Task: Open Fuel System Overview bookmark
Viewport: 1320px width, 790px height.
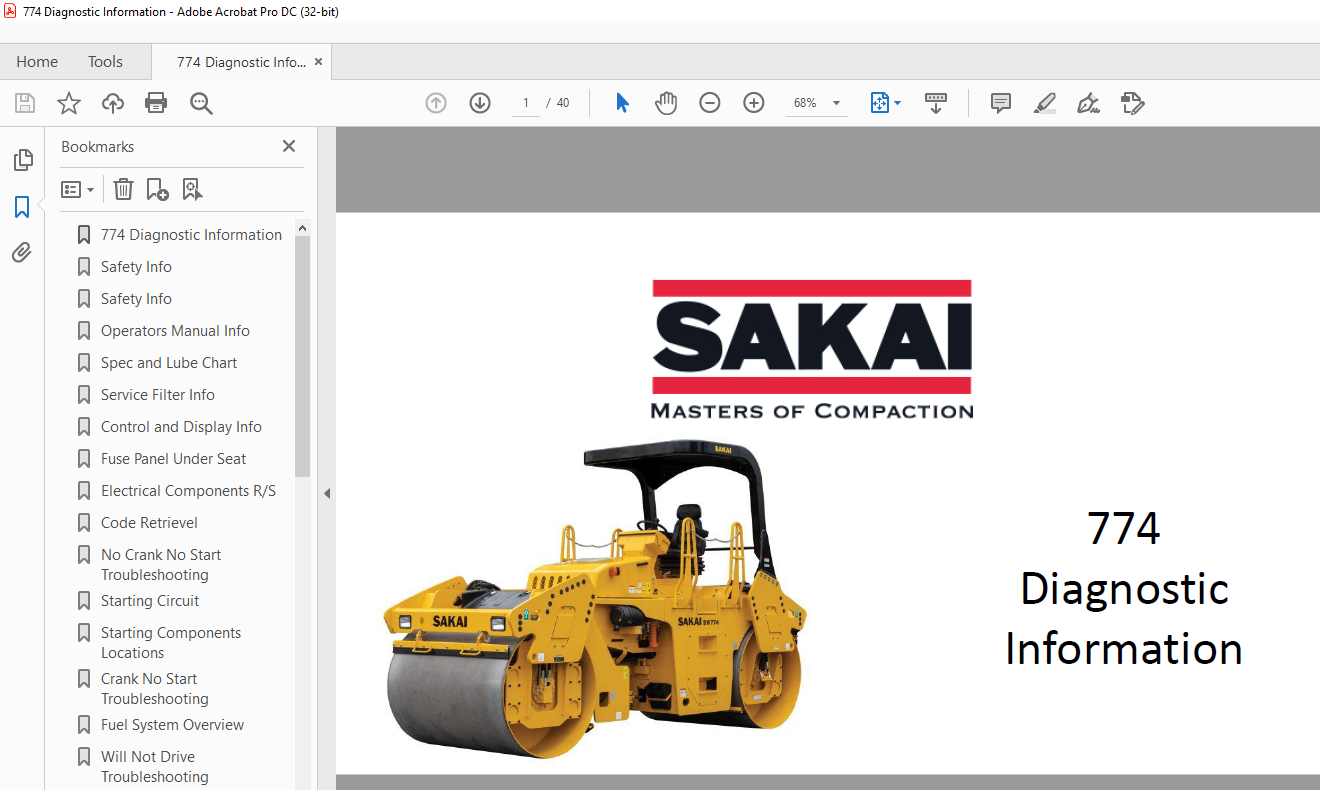Action: [x=172, y=725]
